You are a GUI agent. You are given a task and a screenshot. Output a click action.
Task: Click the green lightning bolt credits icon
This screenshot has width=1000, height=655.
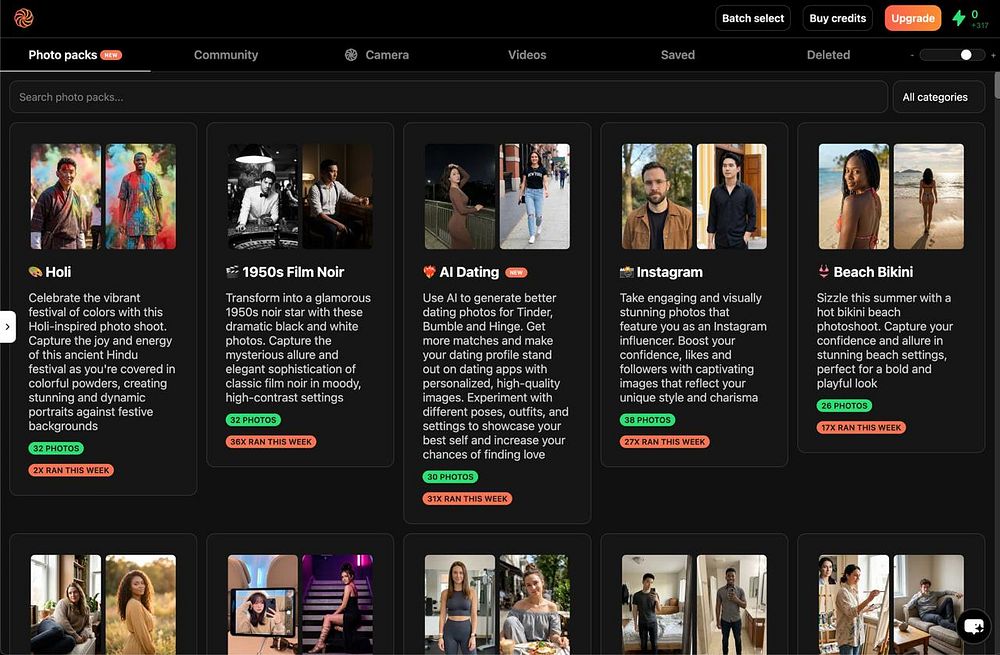[959, 18]
